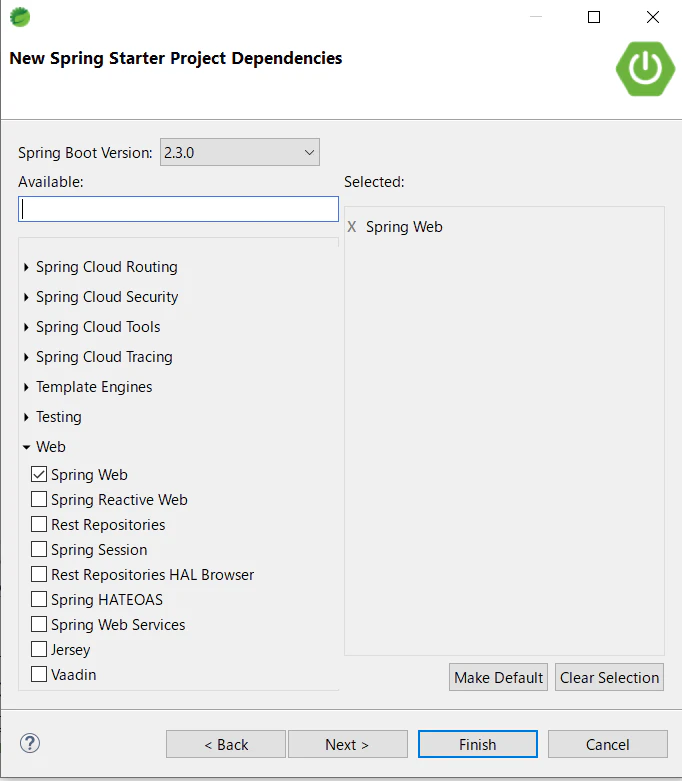682x781 pixels.
Task: Close the dependencies dialog window
Action: pos(653,17)
